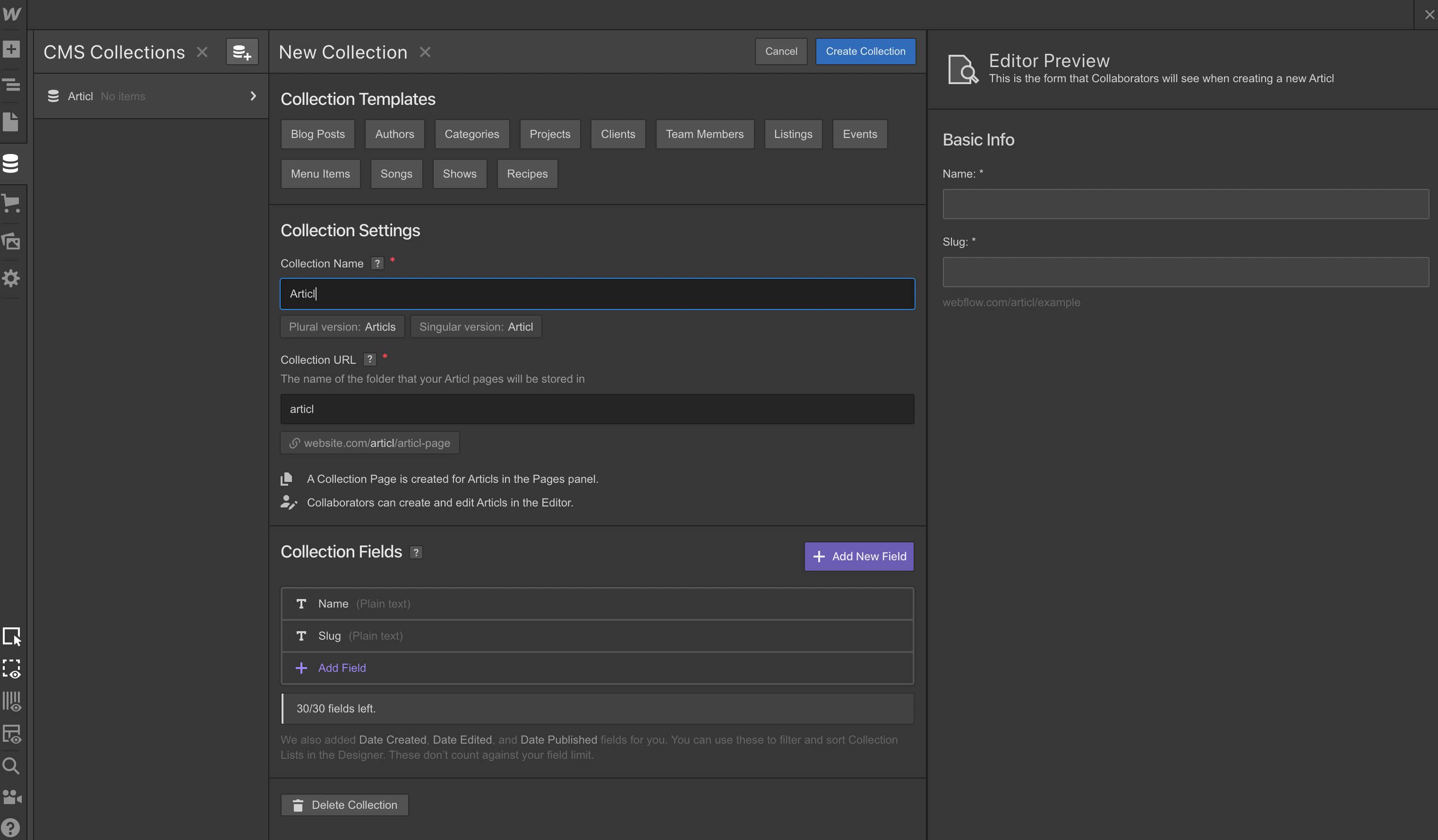Open the Pages panel icon
Viewport: 1438px width, 840px height.
point(11,122)
